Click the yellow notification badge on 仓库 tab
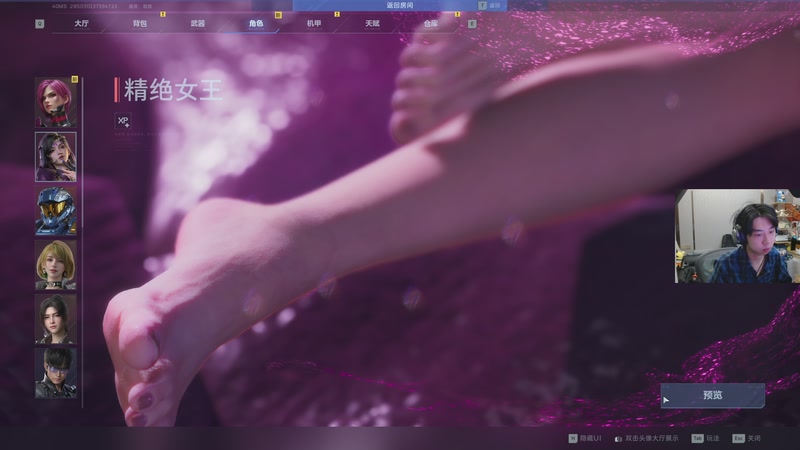This screenshot has width=800, height=450. [457, 15]
